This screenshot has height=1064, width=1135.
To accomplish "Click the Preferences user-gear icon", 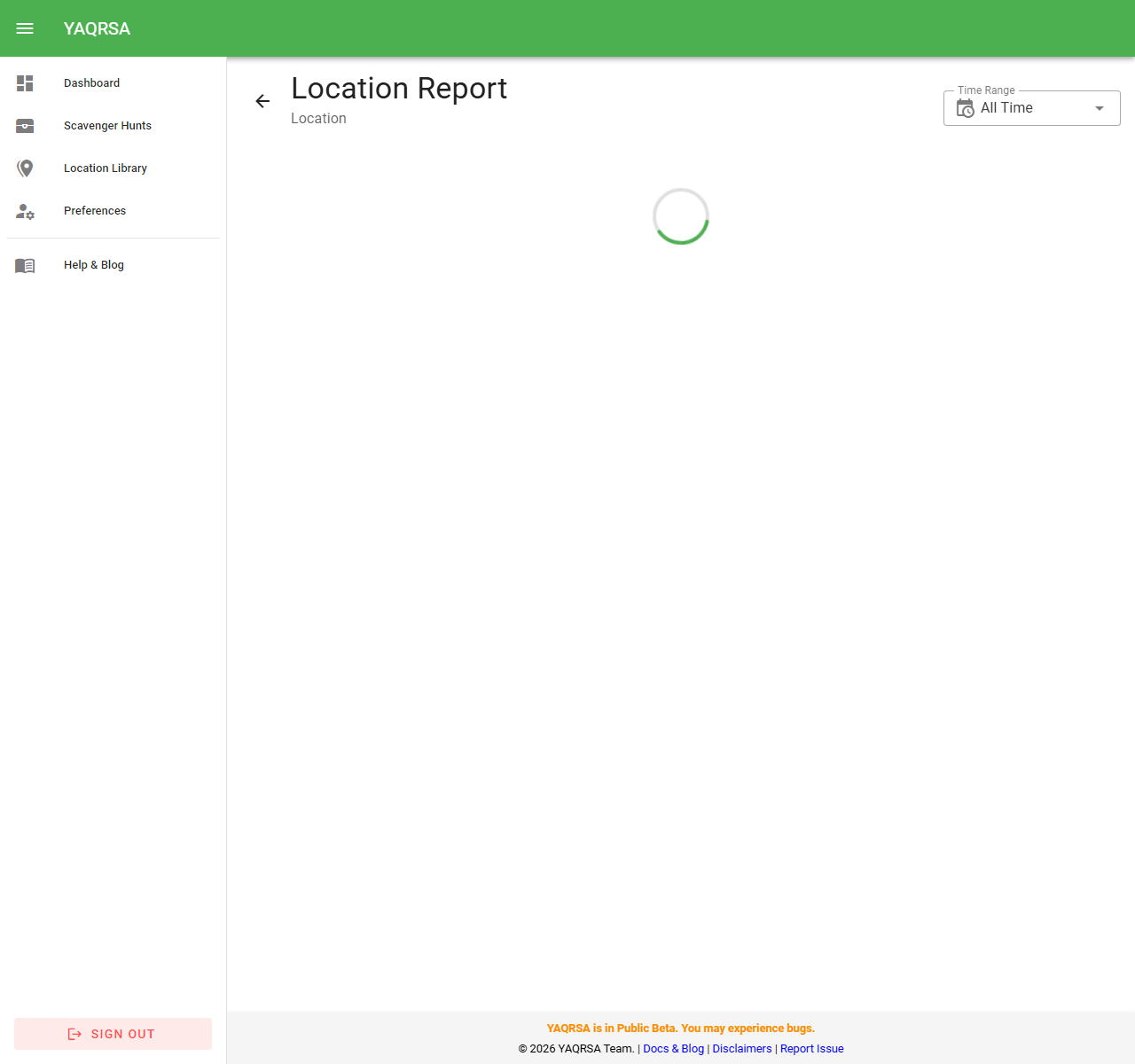I will pos(25,211).
